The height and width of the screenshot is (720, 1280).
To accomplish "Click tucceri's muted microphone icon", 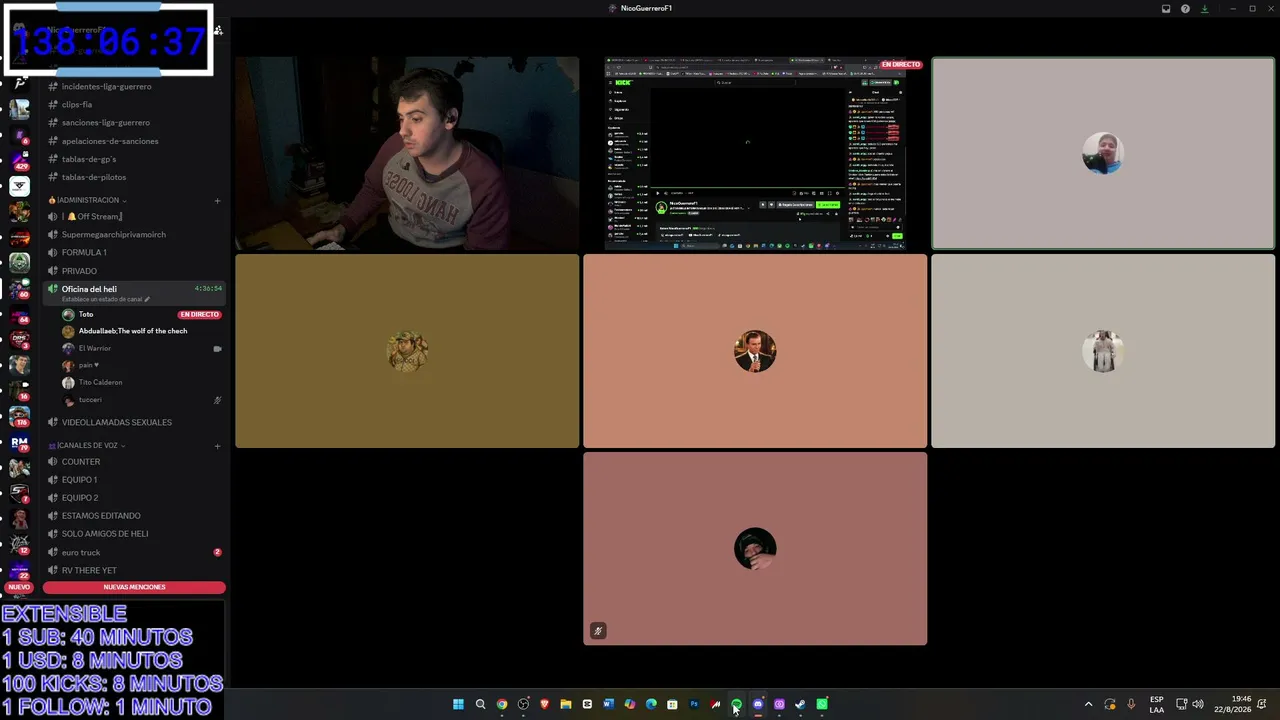I will (217, 400).
